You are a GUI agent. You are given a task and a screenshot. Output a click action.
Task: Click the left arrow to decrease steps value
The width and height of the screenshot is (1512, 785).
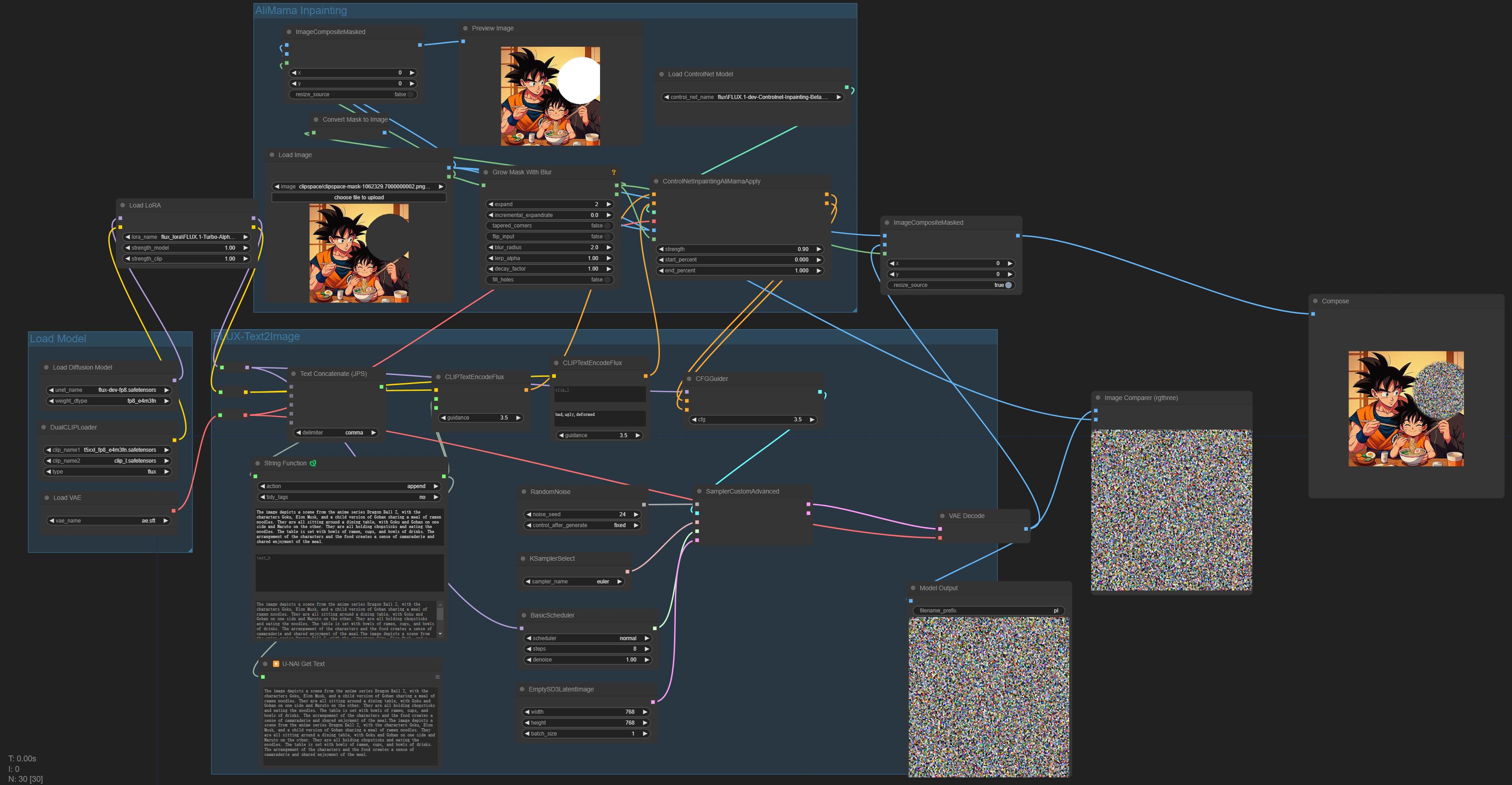528,648
